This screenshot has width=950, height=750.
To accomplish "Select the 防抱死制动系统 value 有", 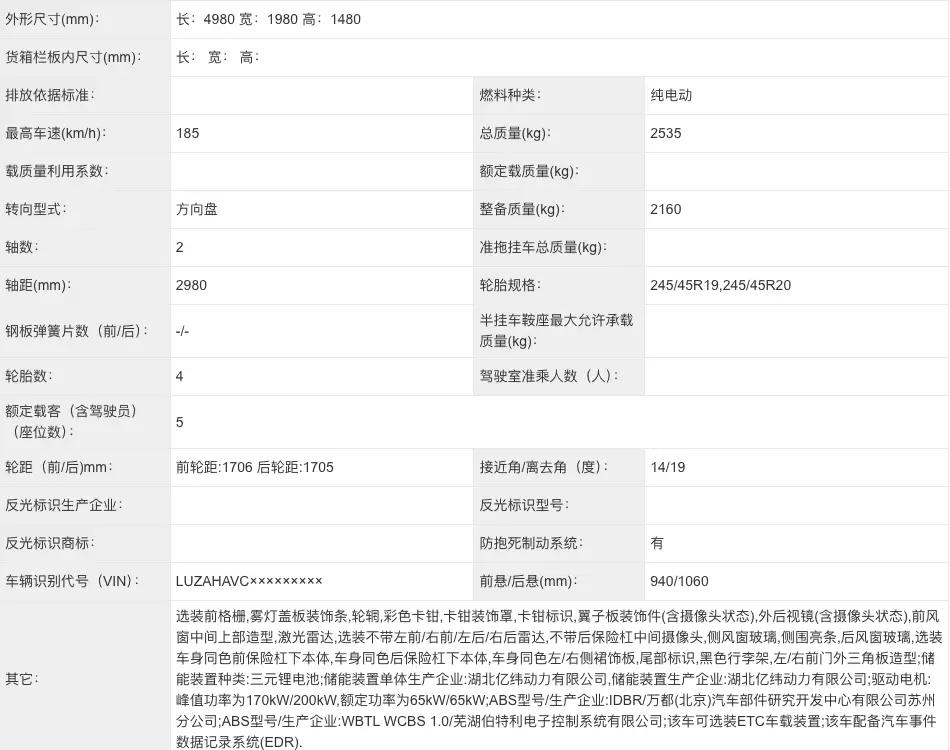I will click(x=657, y=543).
